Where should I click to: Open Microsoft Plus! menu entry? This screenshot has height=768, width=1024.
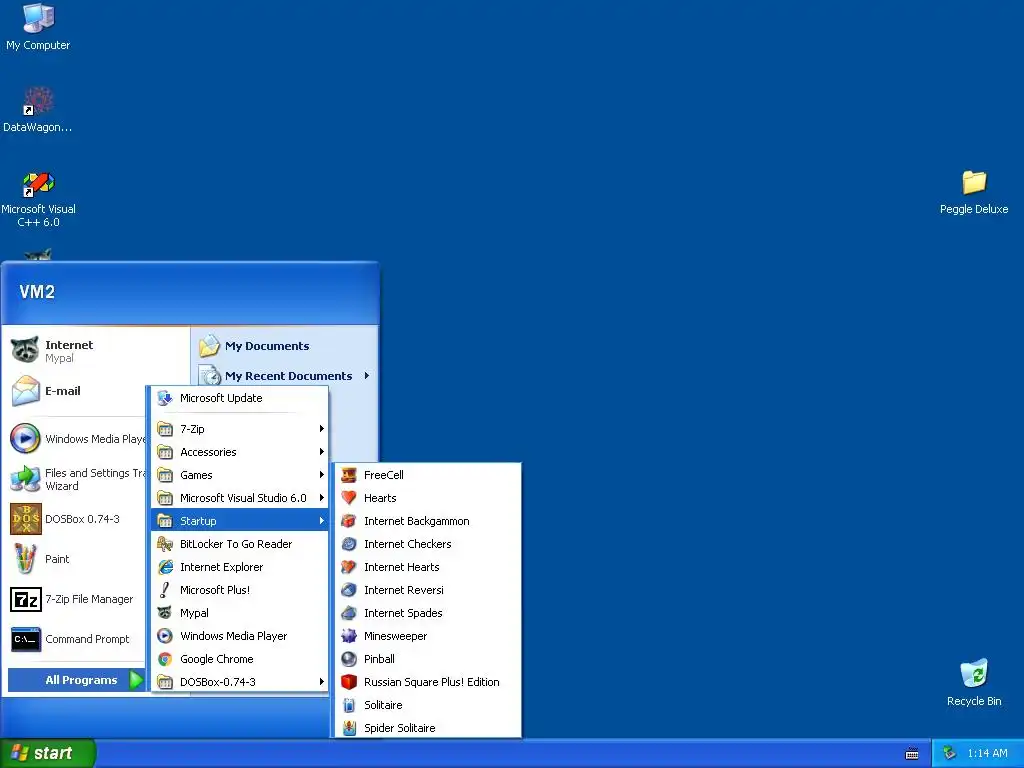[x=240, y=590]
